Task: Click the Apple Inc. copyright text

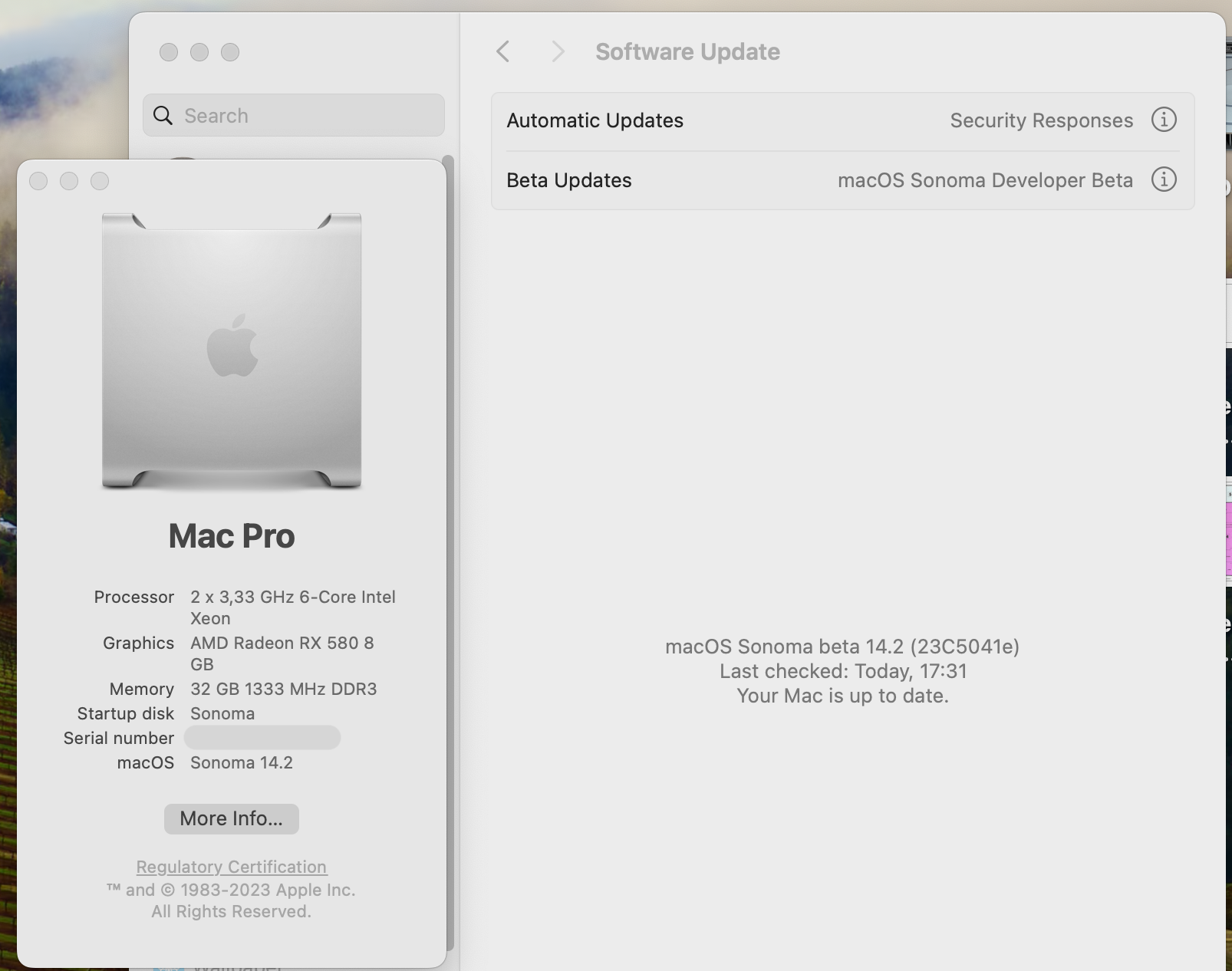Action: click(231, 890)
